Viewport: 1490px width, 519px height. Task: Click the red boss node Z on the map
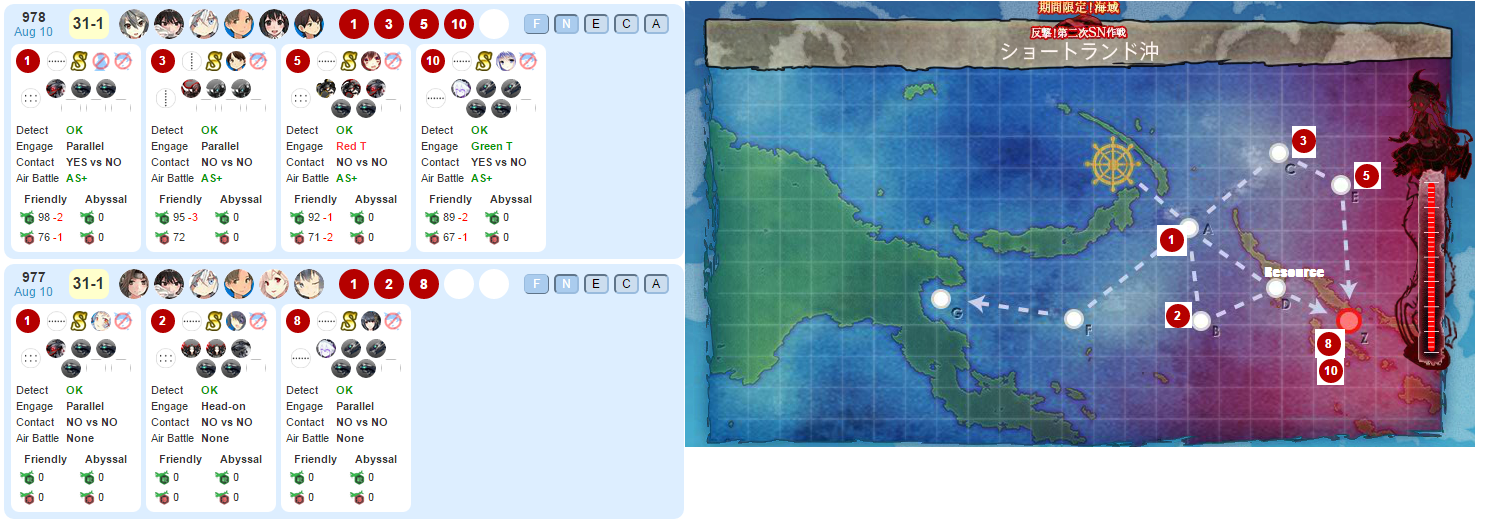click(x=1349, y=320)
